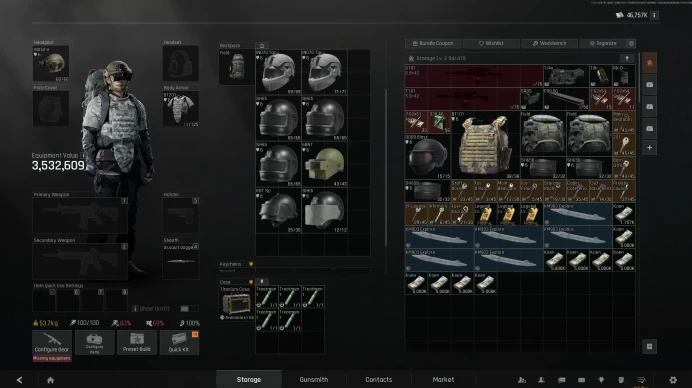Open the Wishlist
Screen dimensions: 692x388
[491, 43]
